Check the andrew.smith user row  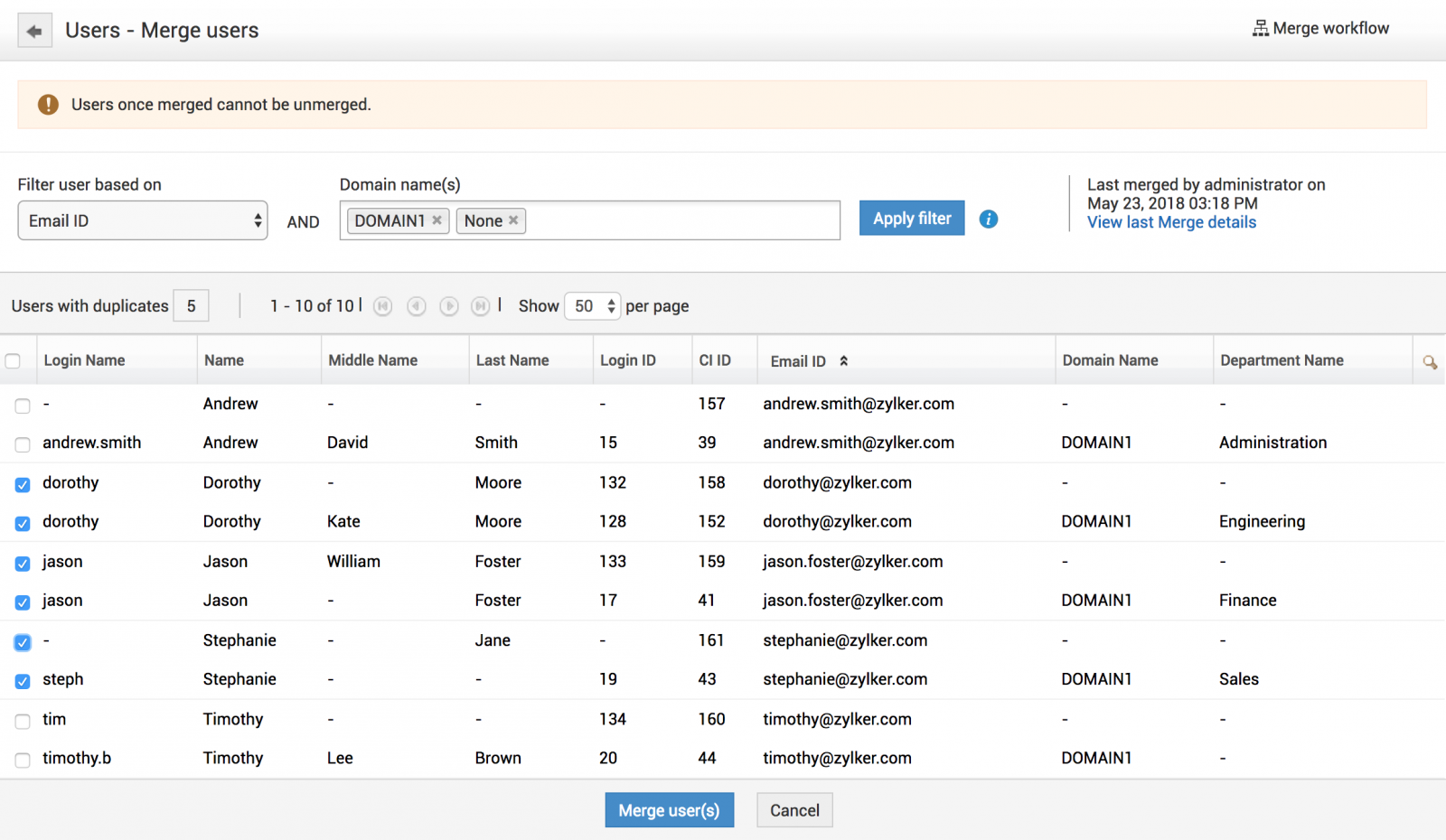[23, 444]
